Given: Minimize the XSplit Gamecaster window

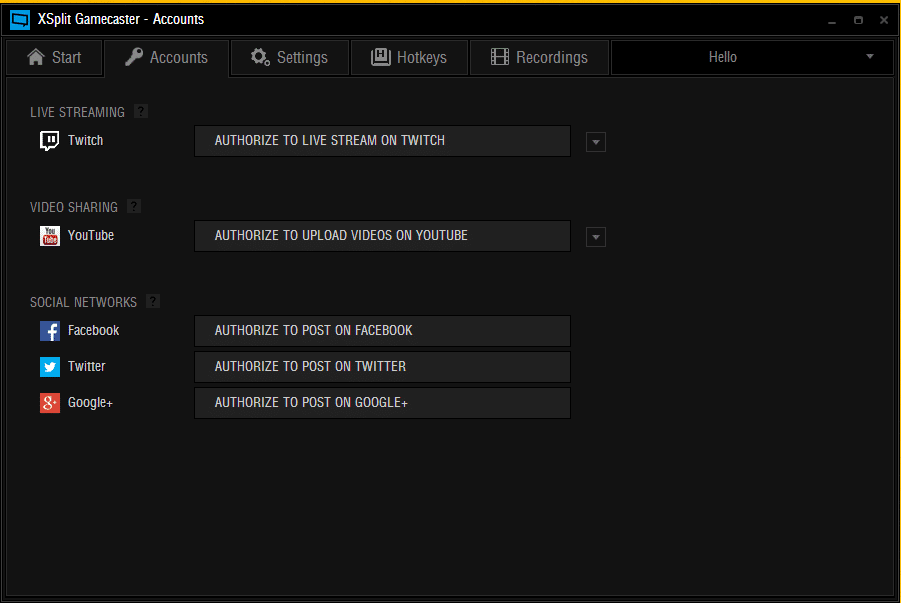Looking at the screenshot, I should click(x=832, y=20).
